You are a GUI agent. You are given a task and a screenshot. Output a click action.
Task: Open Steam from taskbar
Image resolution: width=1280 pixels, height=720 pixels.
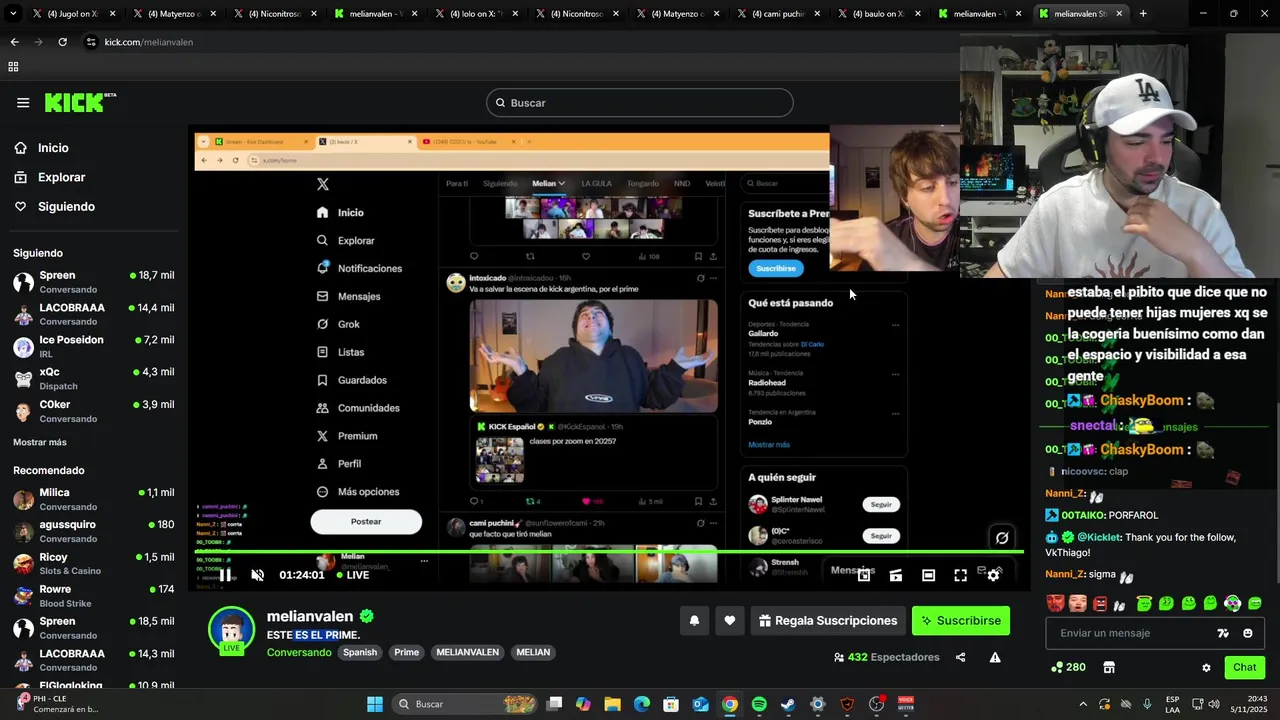pyautogui.click(x=788, y=704)
